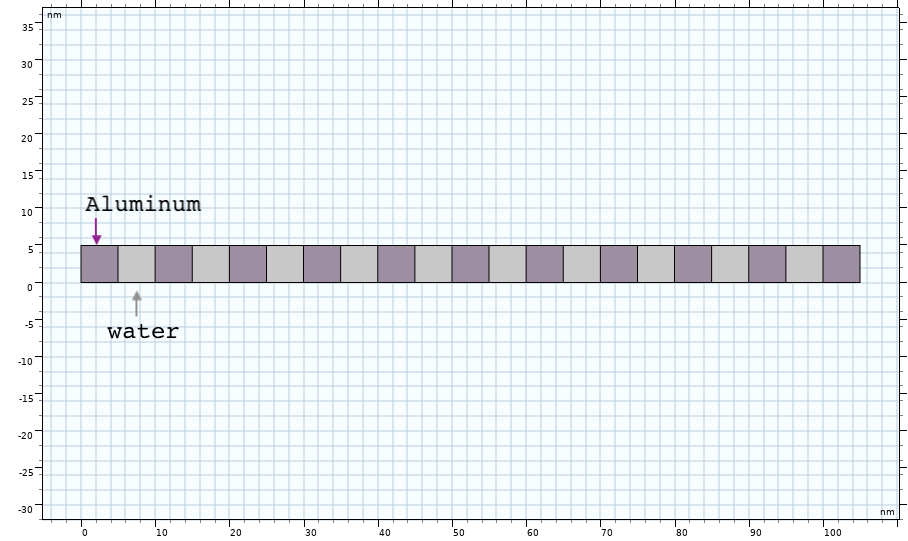
Task: Select the water block spanning 95 to 100 nm
Action: (804, 264)
